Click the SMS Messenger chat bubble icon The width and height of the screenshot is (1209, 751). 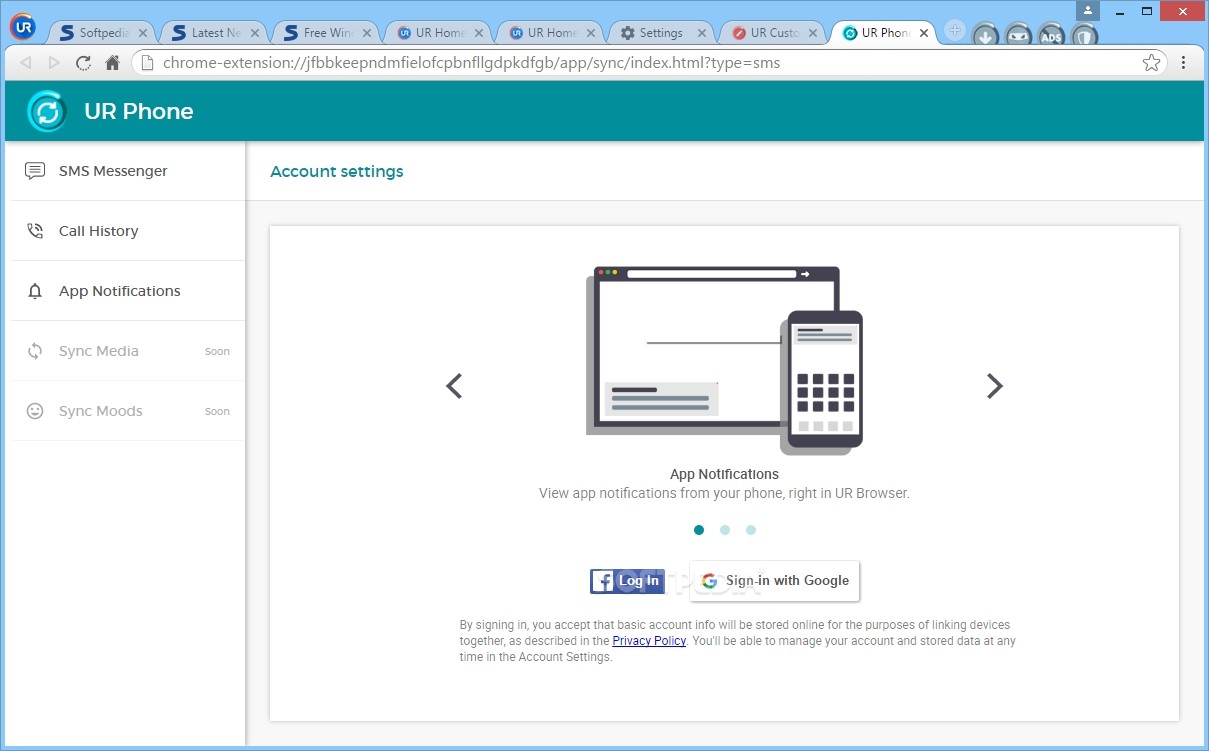[35, 171]
